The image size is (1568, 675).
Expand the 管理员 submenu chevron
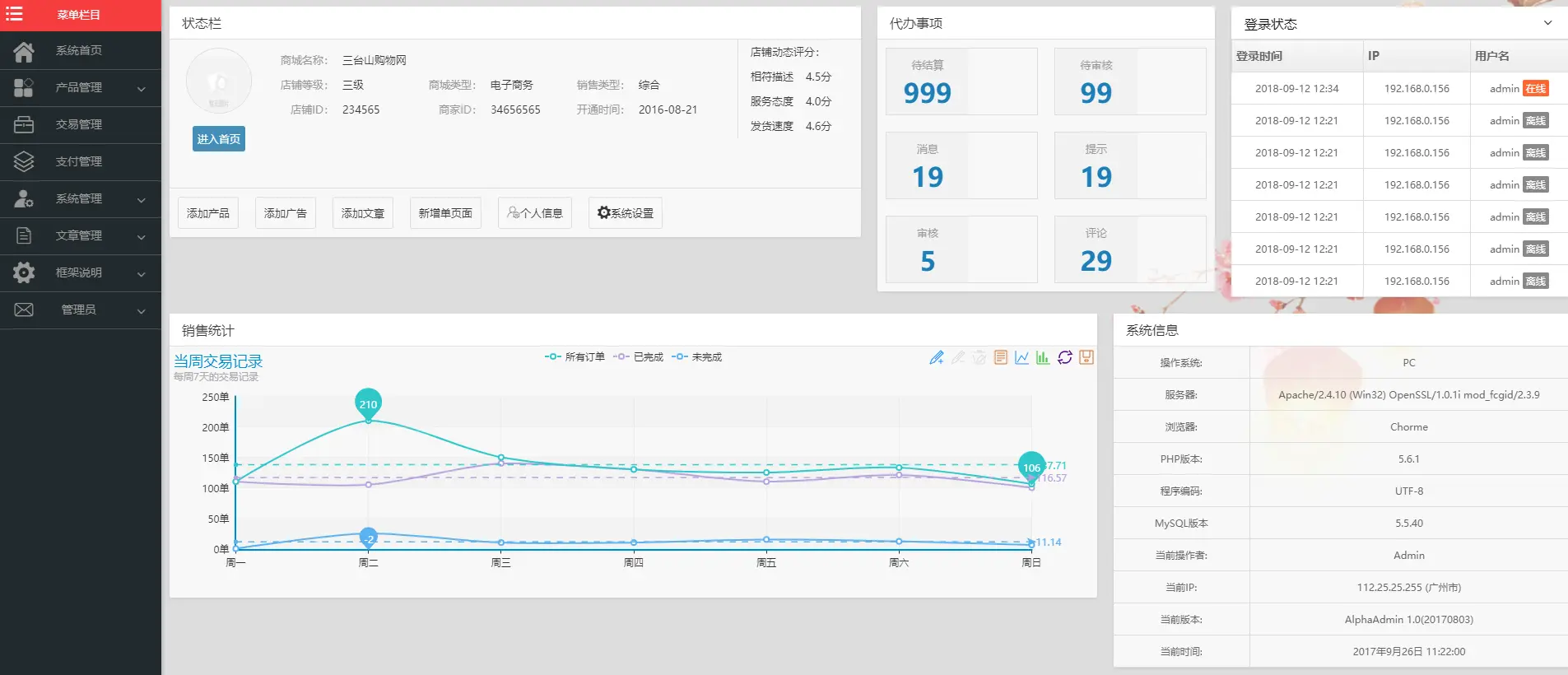point(142,311)
